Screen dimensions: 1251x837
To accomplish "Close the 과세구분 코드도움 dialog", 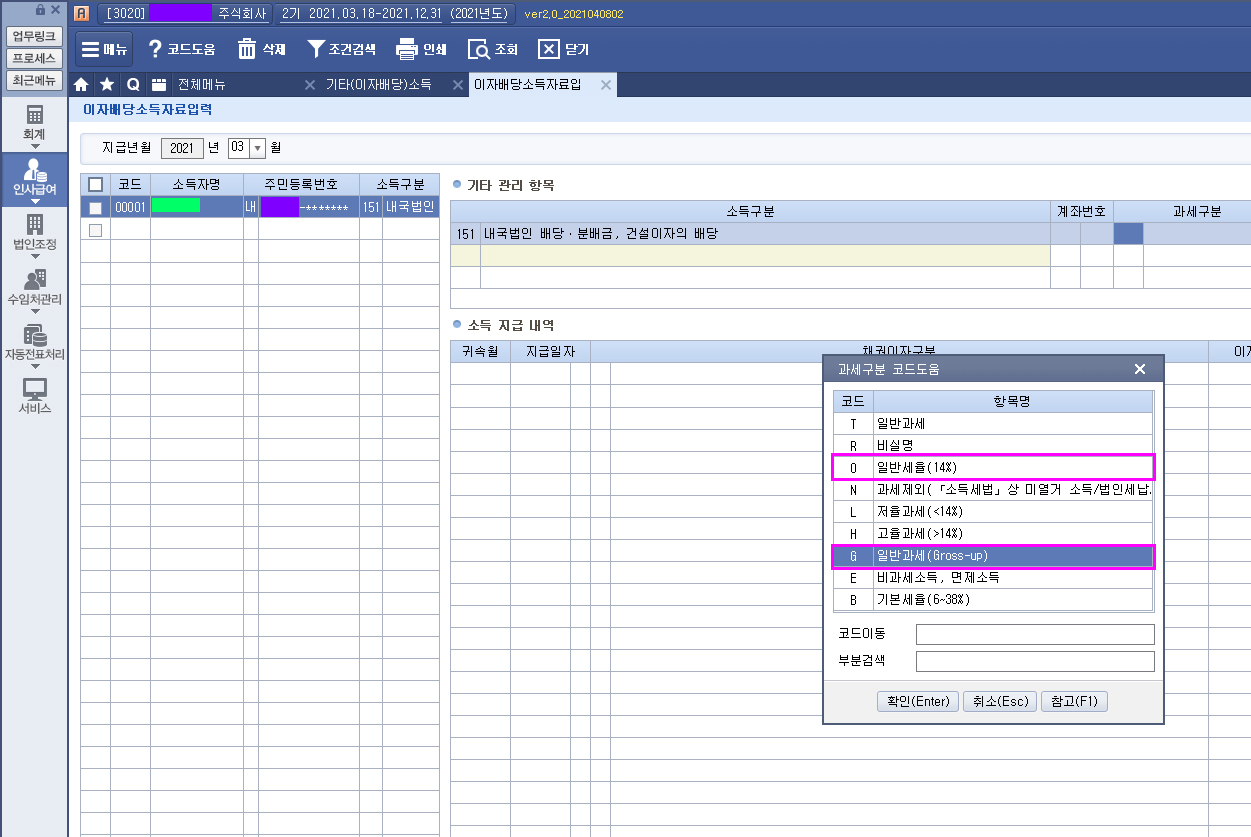I will pyautogui.click(x=1140, y=369).
